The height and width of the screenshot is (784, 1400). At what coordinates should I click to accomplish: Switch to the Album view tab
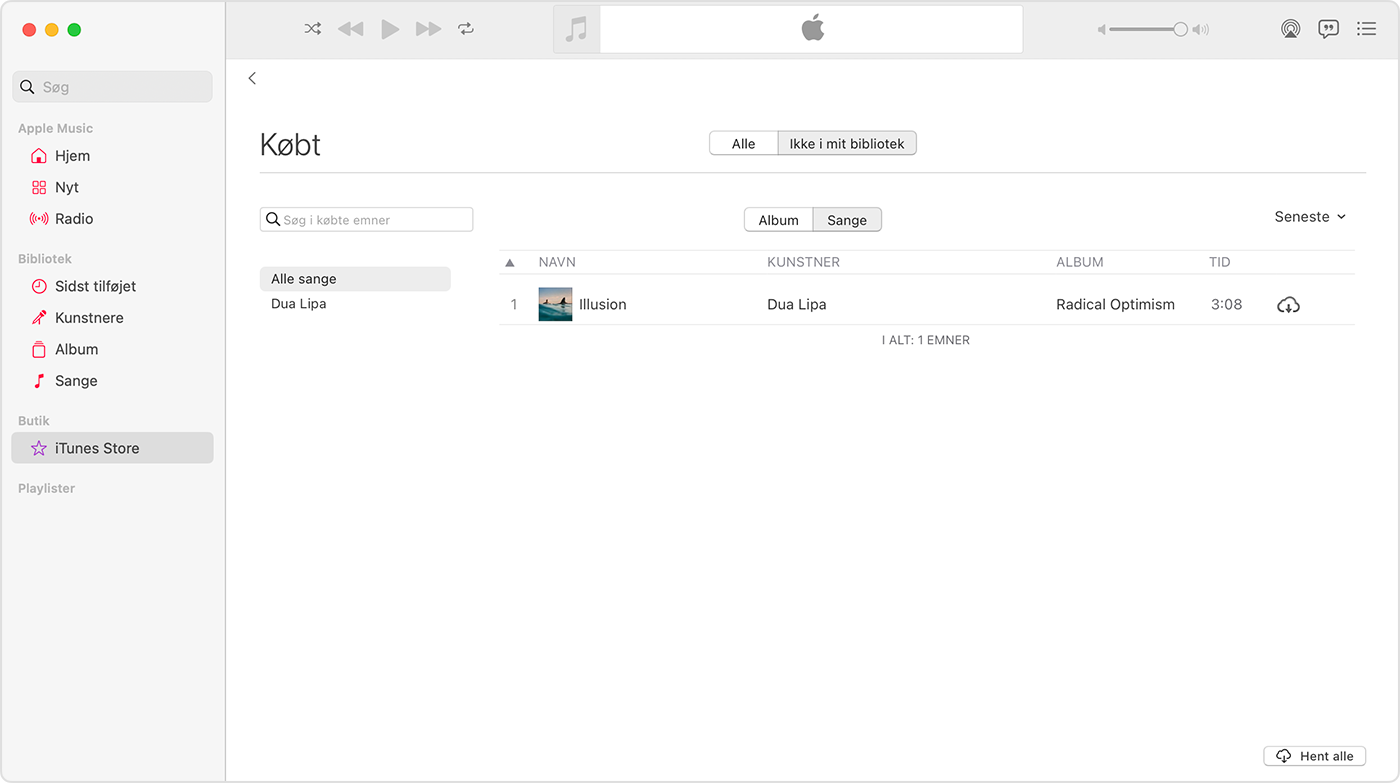778,220
